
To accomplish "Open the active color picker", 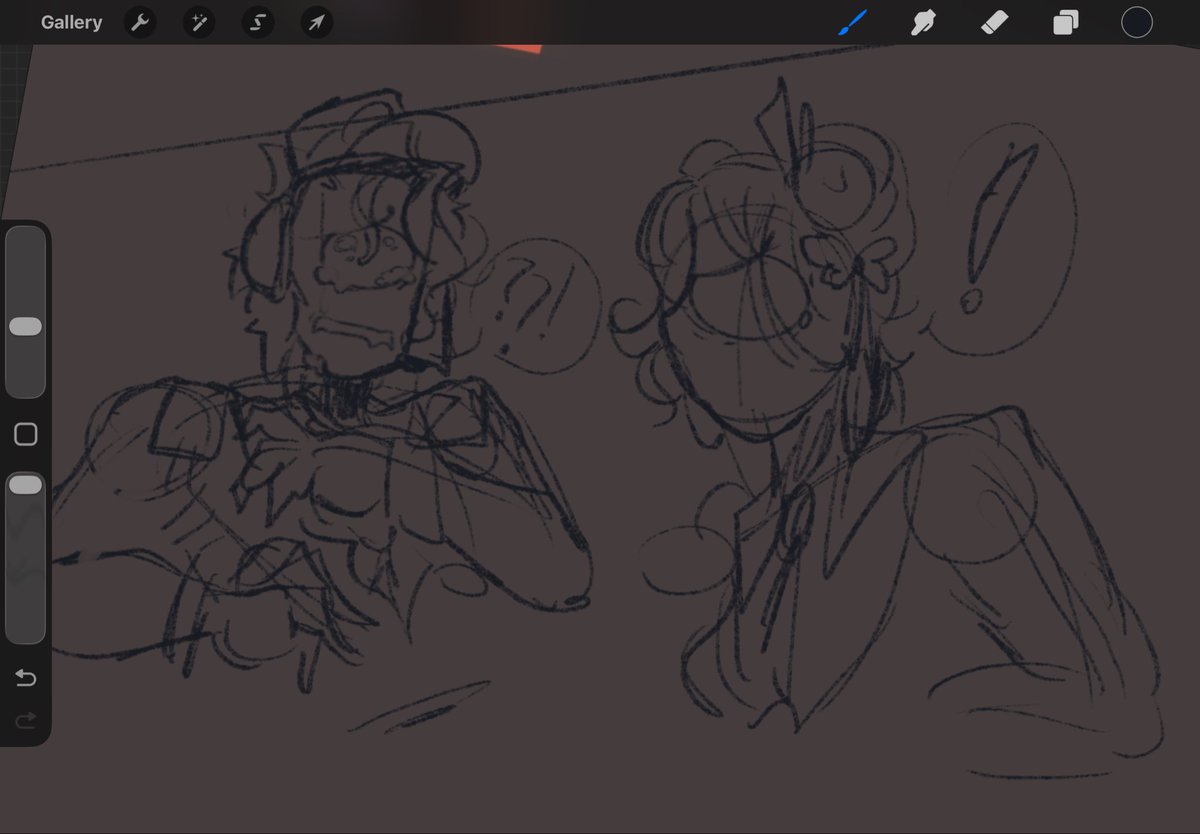I will (1137, 22).
